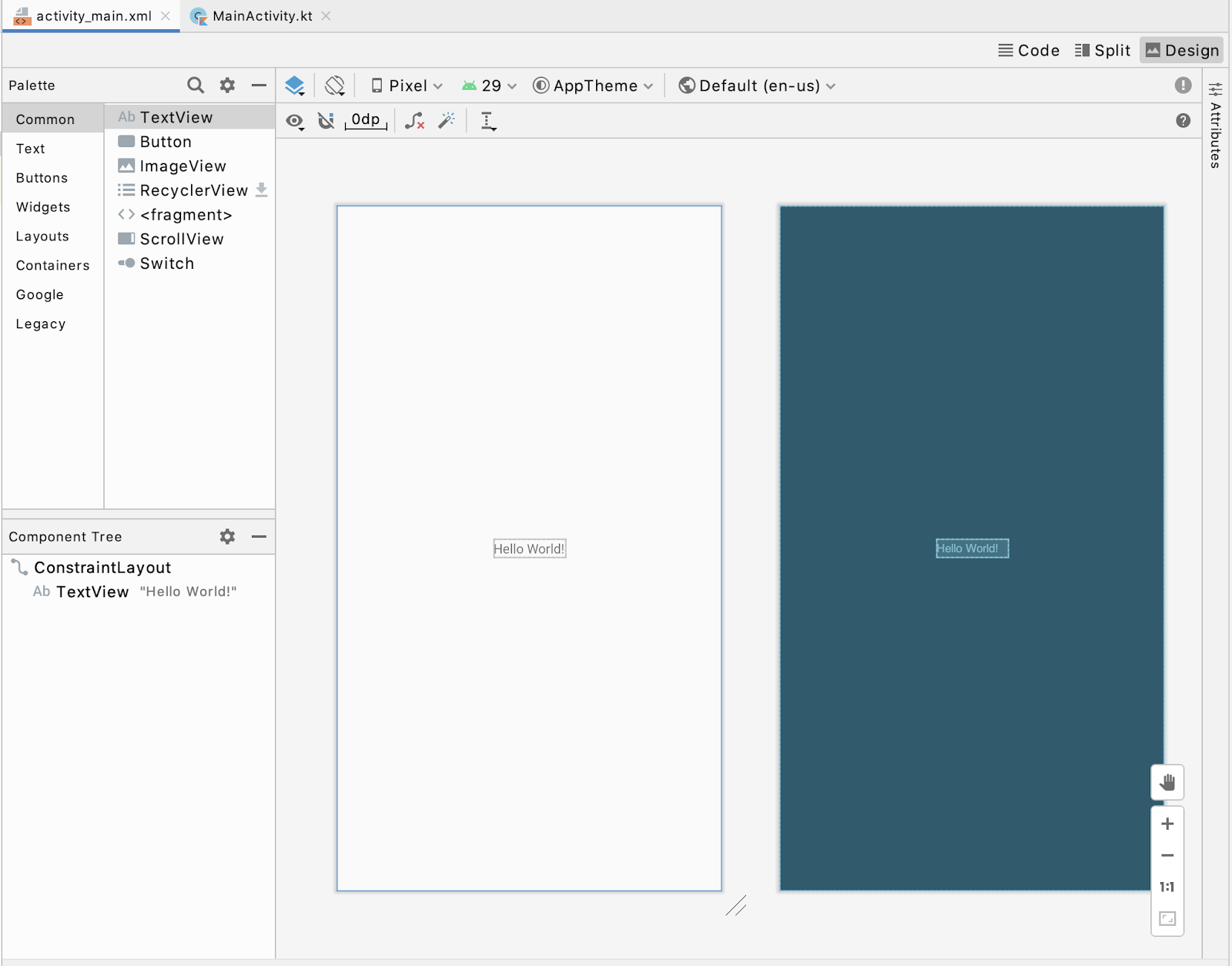Open the Default (en-us) locale dropdown
The width and height of the screenshot is (1232, 966).
pos(755,86)
